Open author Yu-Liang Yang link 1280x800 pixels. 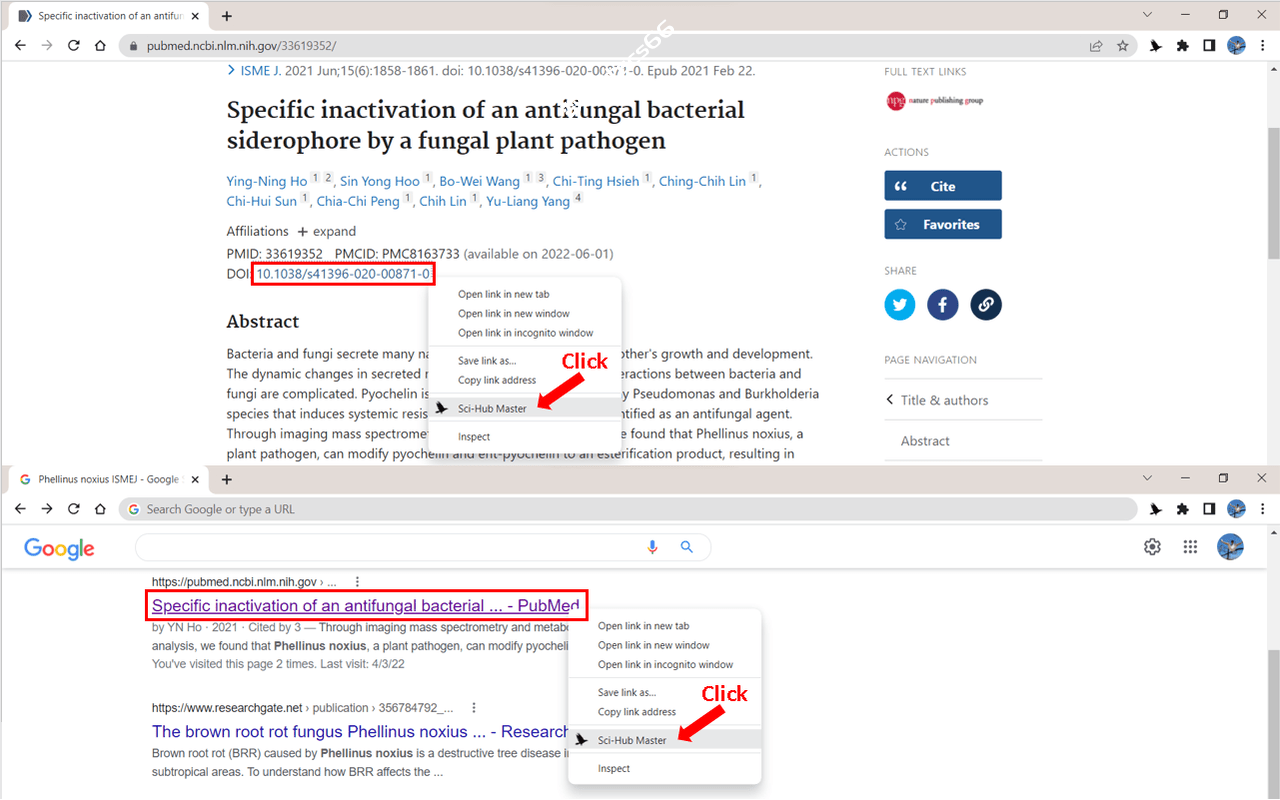coord(528,201)
